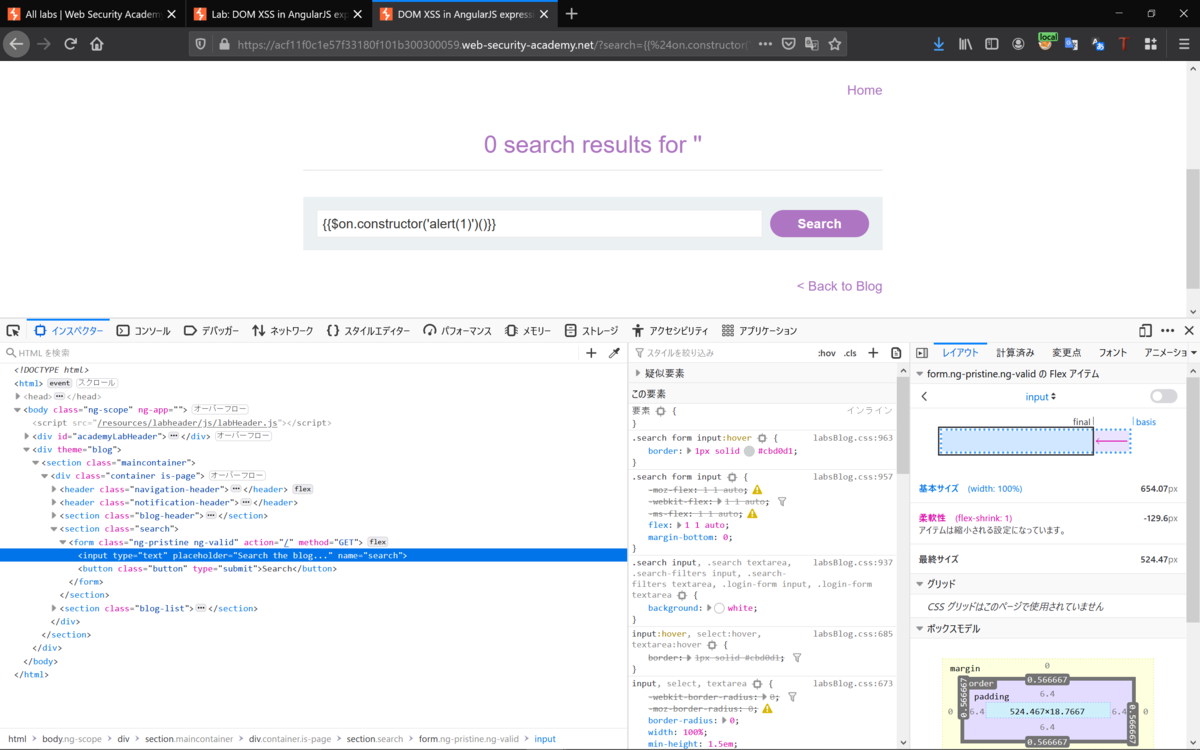Click labHeader.js script src link
Viewport: 1200px width, 750px height.
(x=187, y=423)
